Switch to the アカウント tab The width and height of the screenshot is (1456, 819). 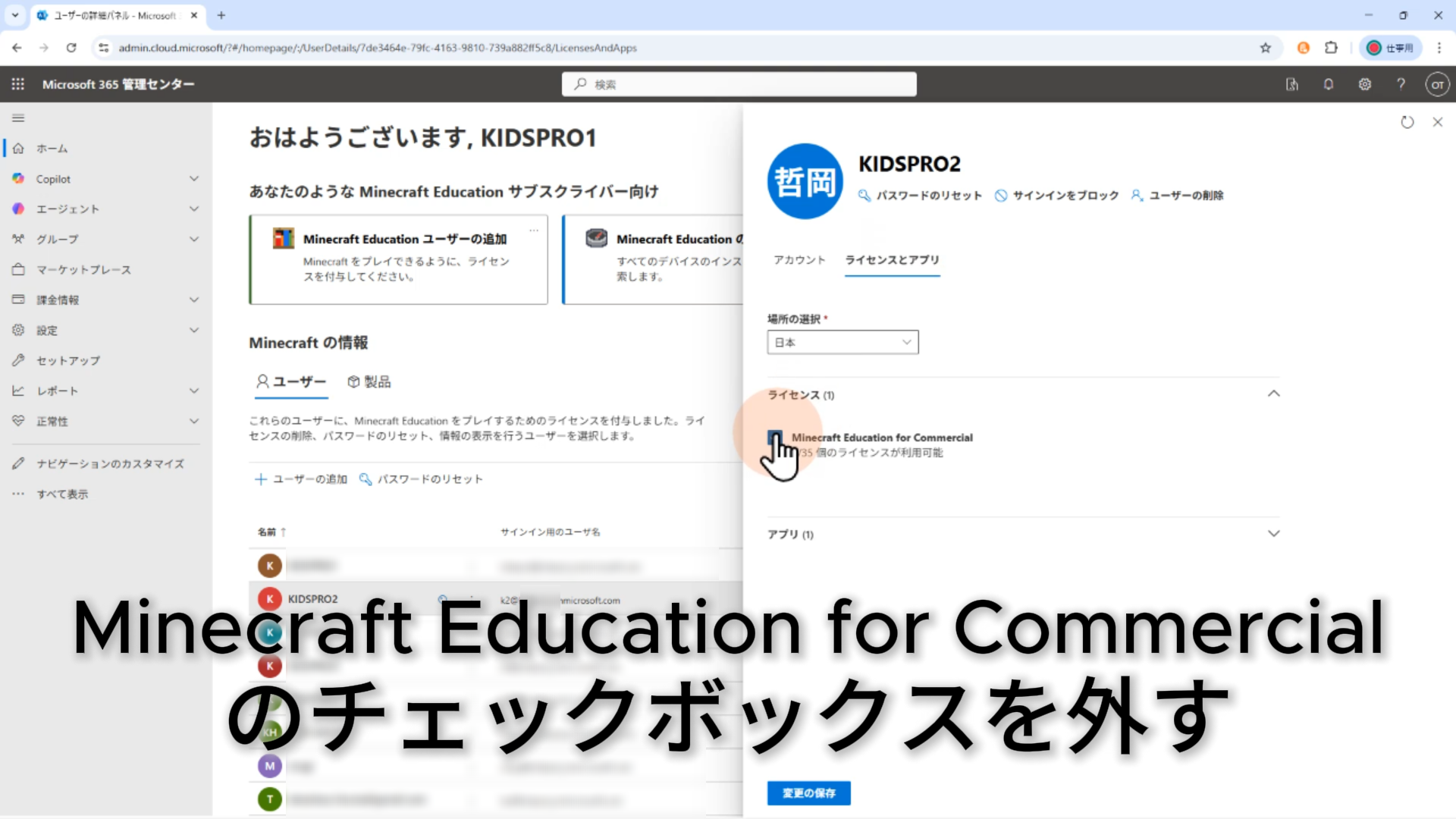click(799, 260)
